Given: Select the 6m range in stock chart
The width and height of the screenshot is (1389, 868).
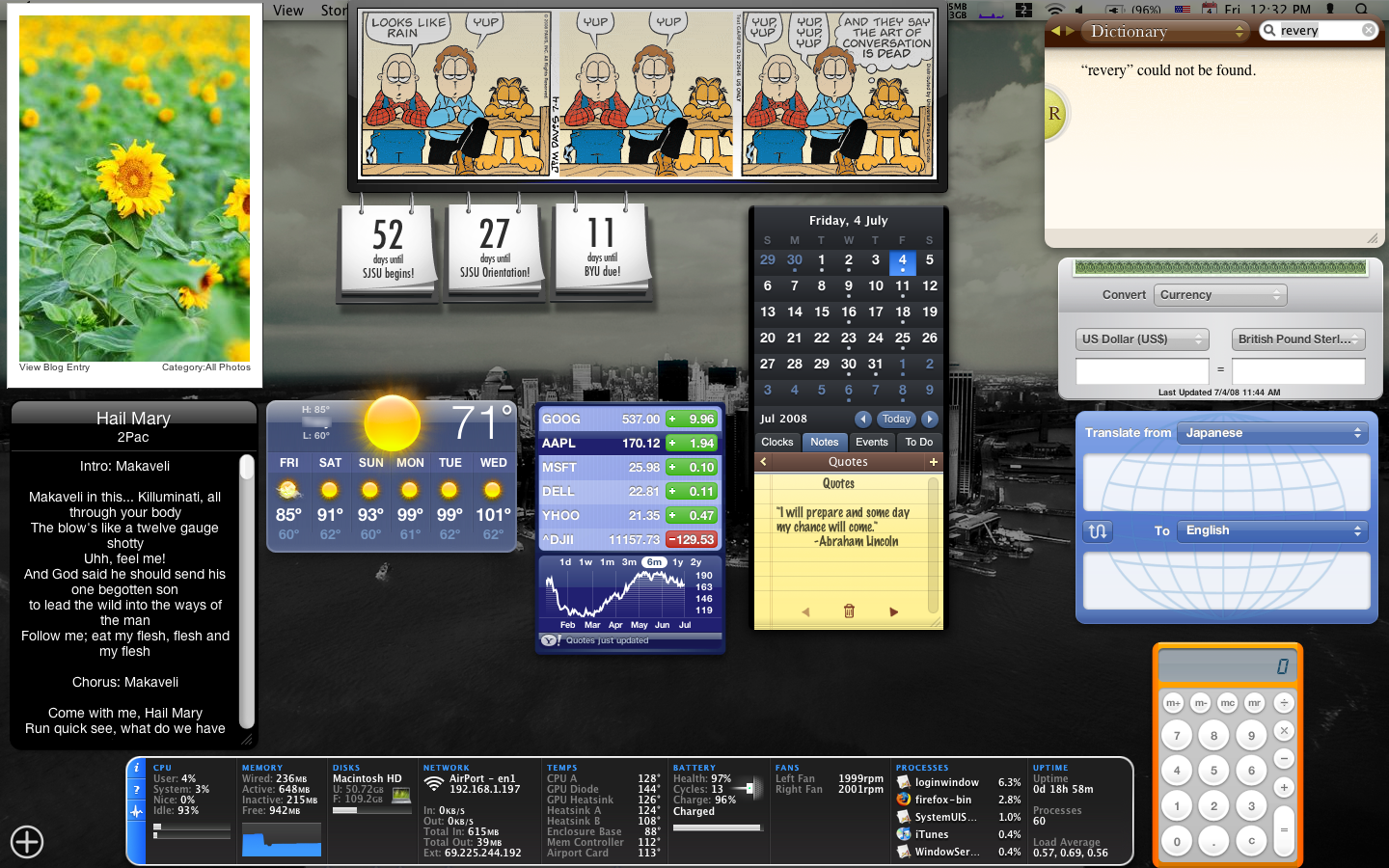Looking at the screenshot, I should point(654,562).
